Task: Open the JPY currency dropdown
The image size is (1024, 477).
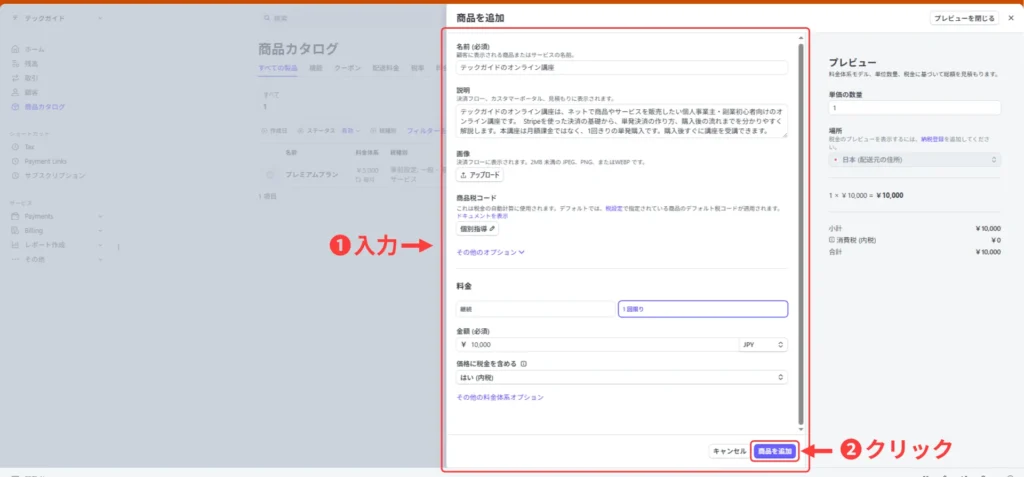Action: coord(763,344)
